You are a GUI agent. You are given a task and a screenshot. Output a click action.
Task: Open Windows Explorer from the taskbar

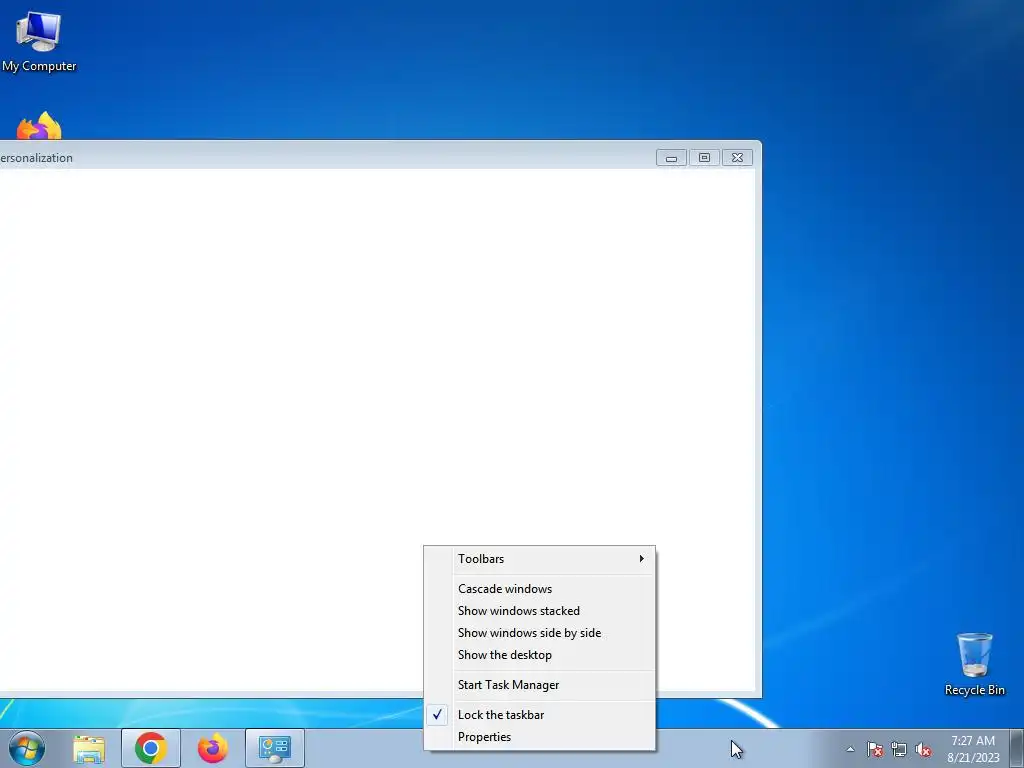tap(89, 749)
